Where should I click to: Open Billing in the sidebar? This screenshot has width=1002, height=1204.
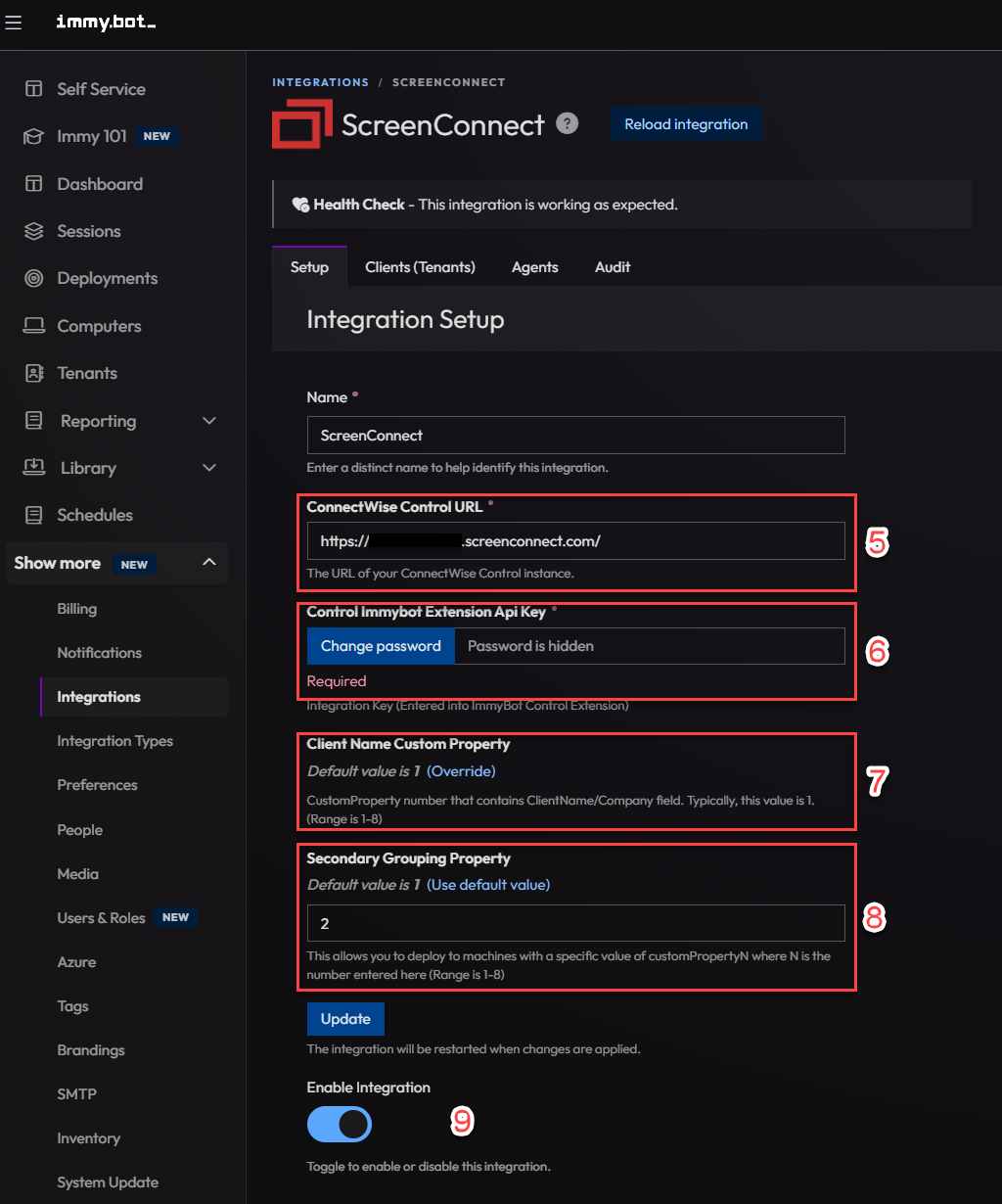76,609
